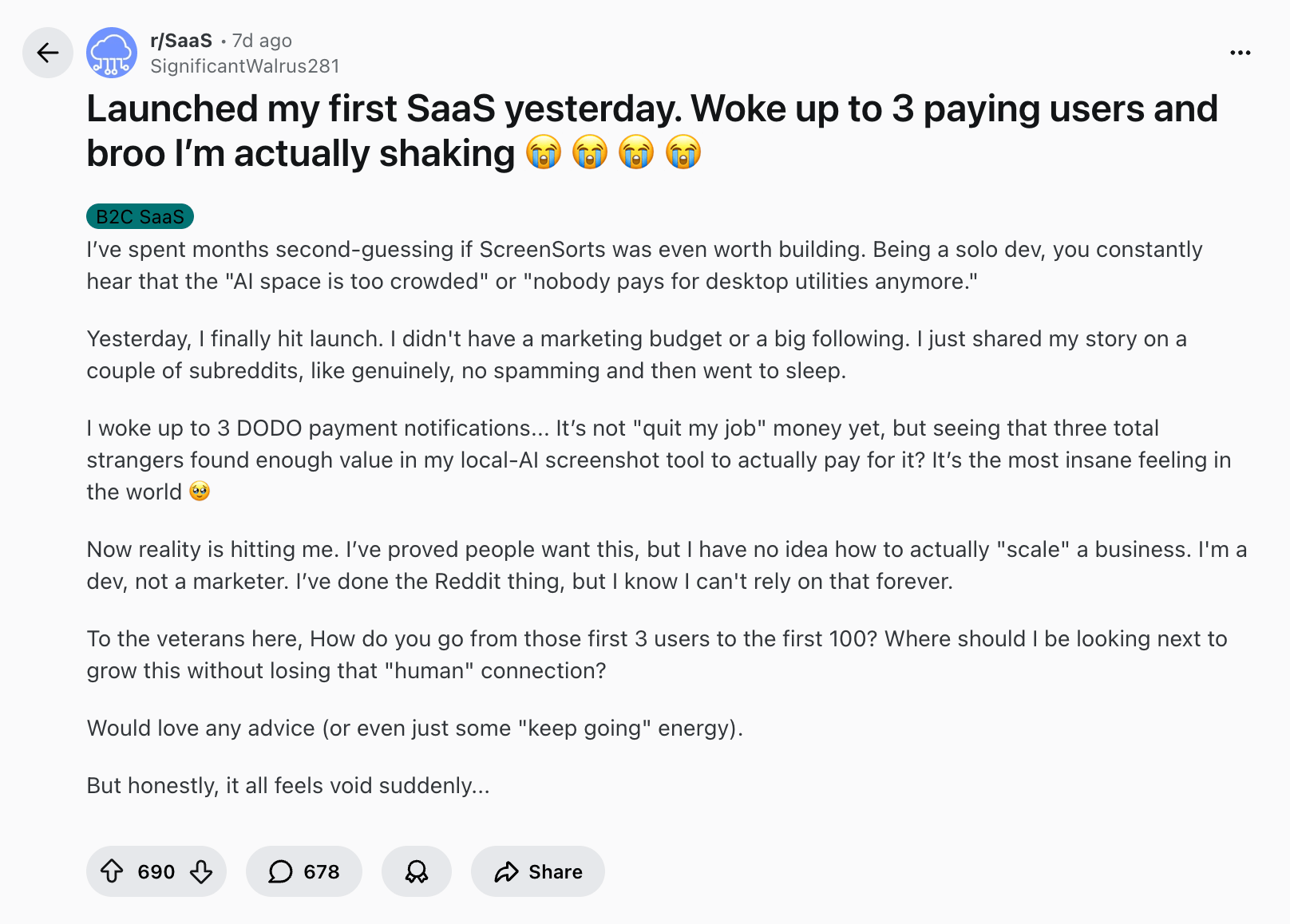Click the award ribbon icon

point(417,872)
